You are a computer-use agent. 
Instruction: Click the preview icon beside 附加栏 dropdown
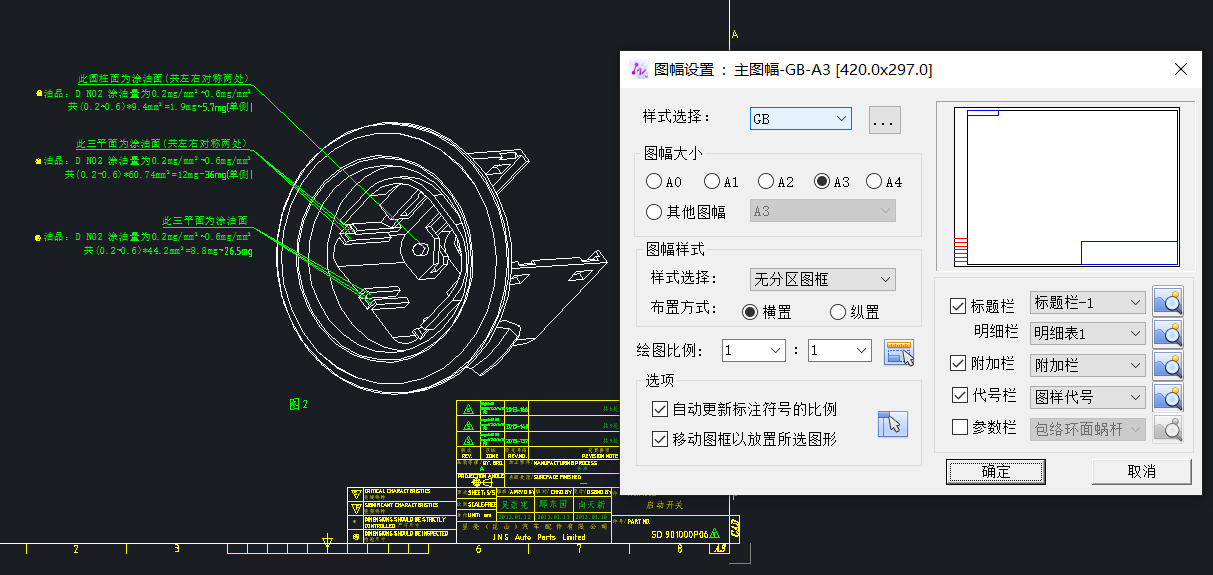coord(1168,365)
